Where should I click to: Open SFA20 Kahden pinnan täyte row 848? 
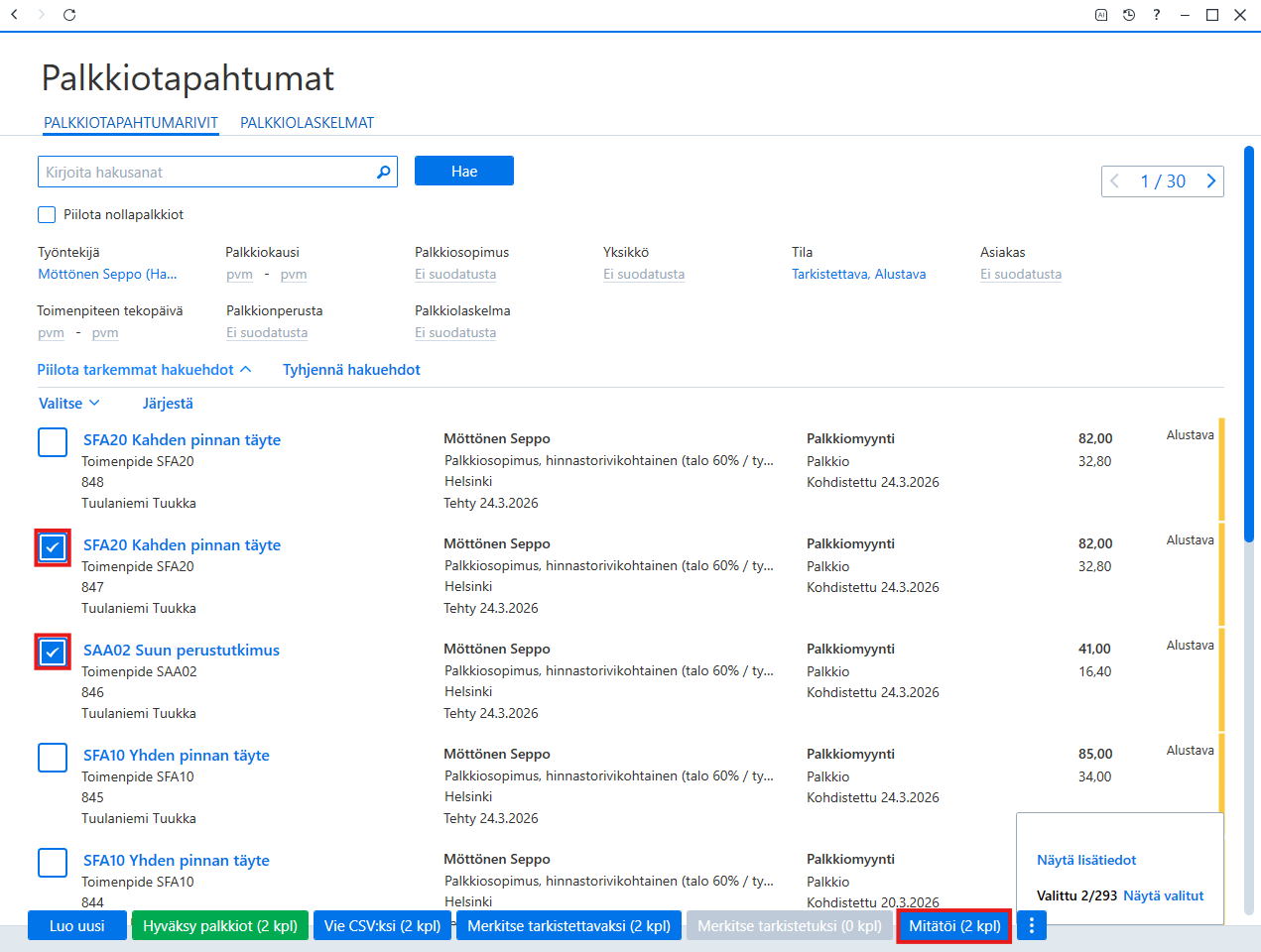coord(182,440)
